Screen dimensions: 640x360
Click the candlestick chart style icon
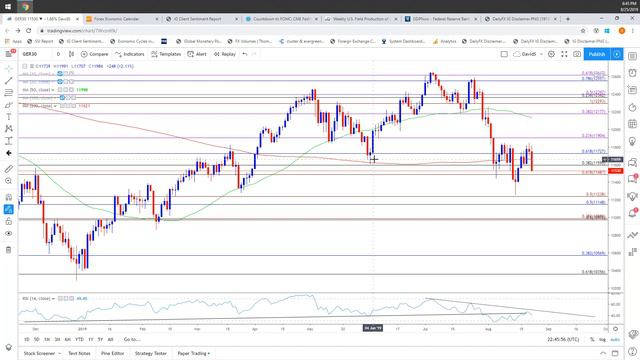pos(71,54)
